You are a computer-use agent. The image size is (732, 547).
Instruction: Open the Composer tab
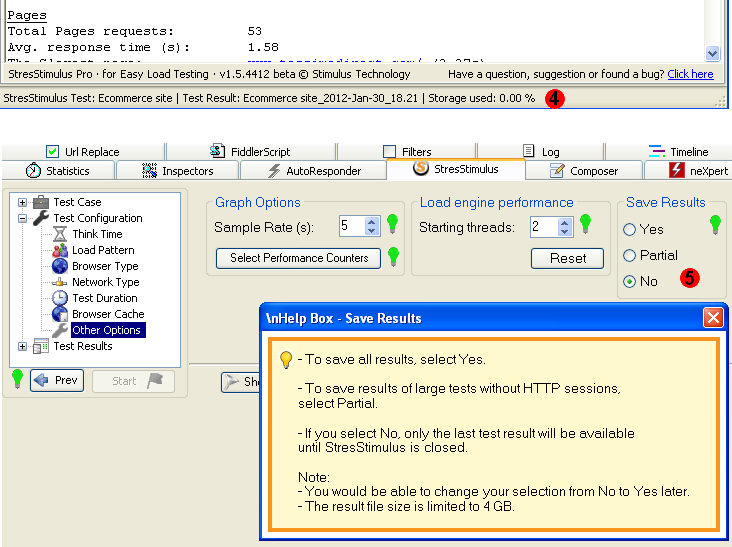[x=584, y=171]
